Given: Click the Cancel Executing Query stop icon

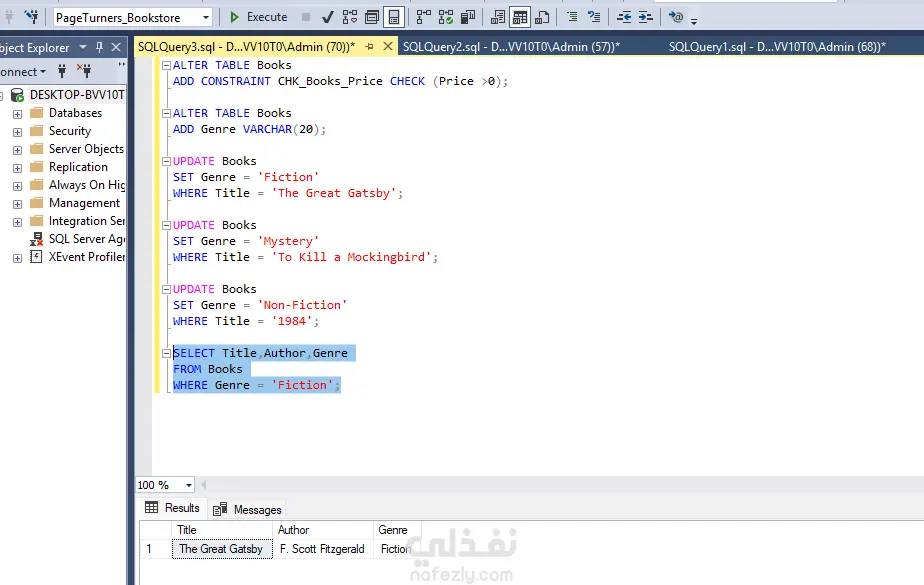Looking at the screenshot, I should click(x=306, y=17).
